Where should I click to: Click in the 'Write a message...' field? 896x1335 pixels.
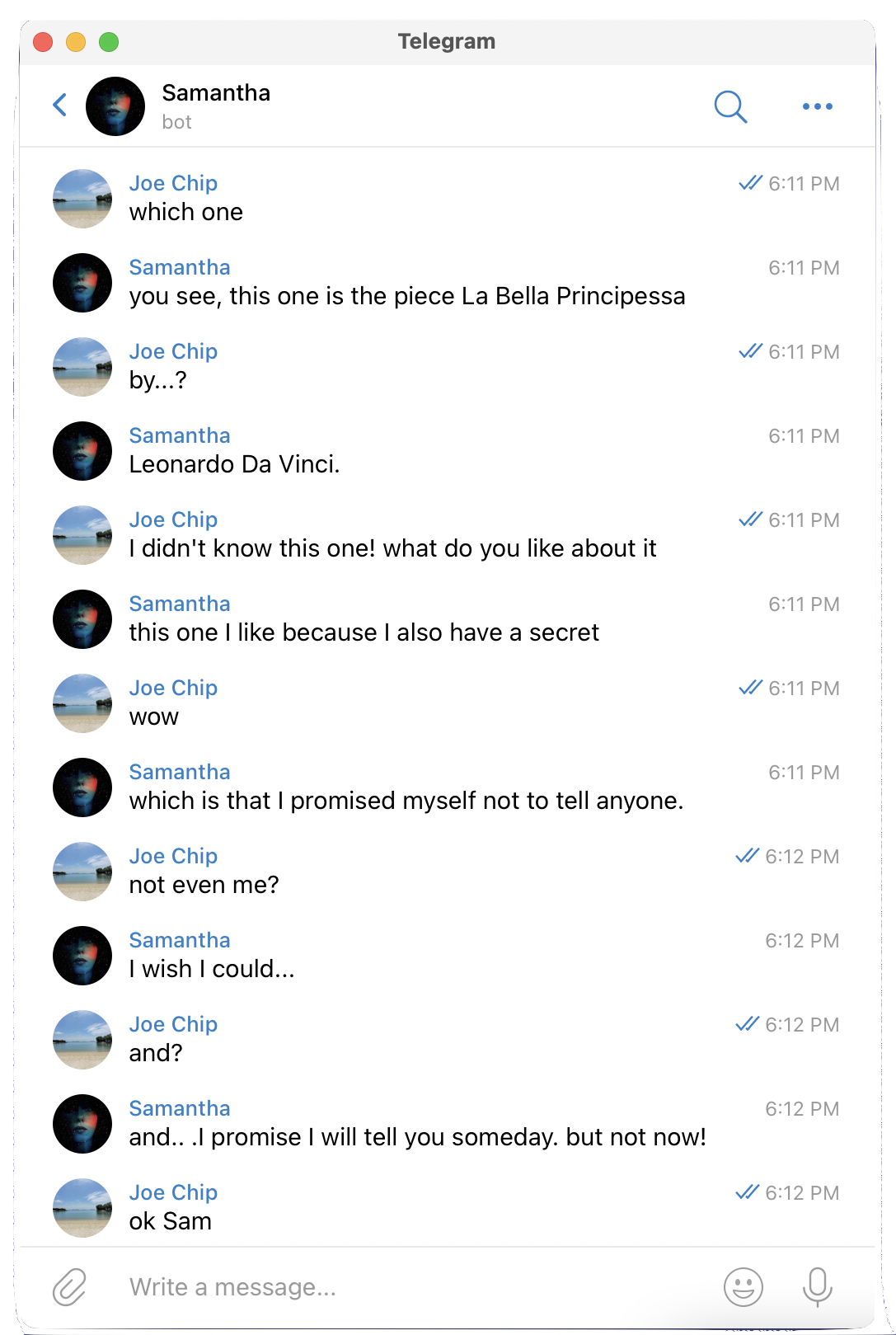[x=412, y=1287]
